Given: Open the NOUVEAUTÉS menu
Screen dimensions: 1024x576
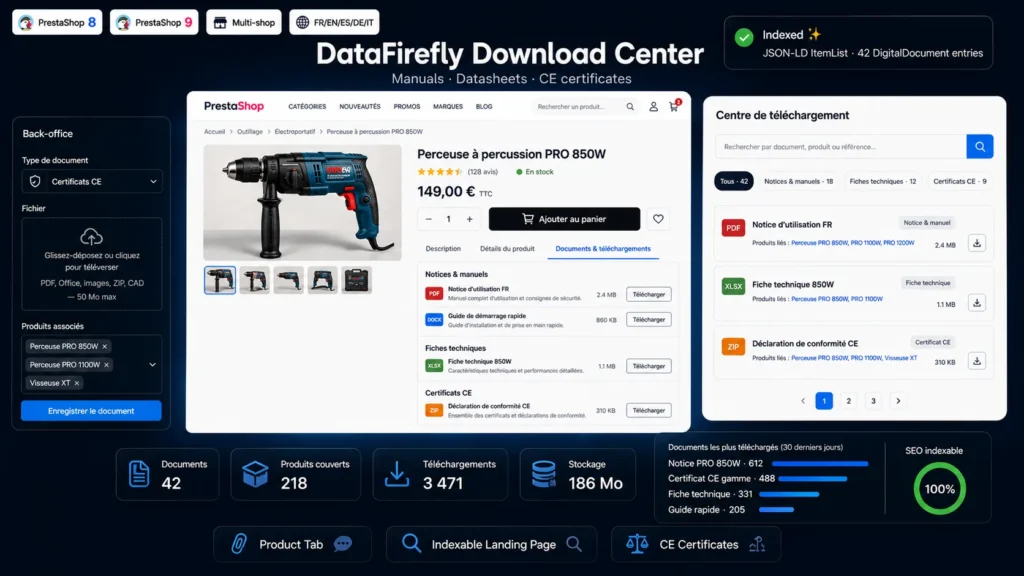Looking at the screenshot, I should click(360, 106).
